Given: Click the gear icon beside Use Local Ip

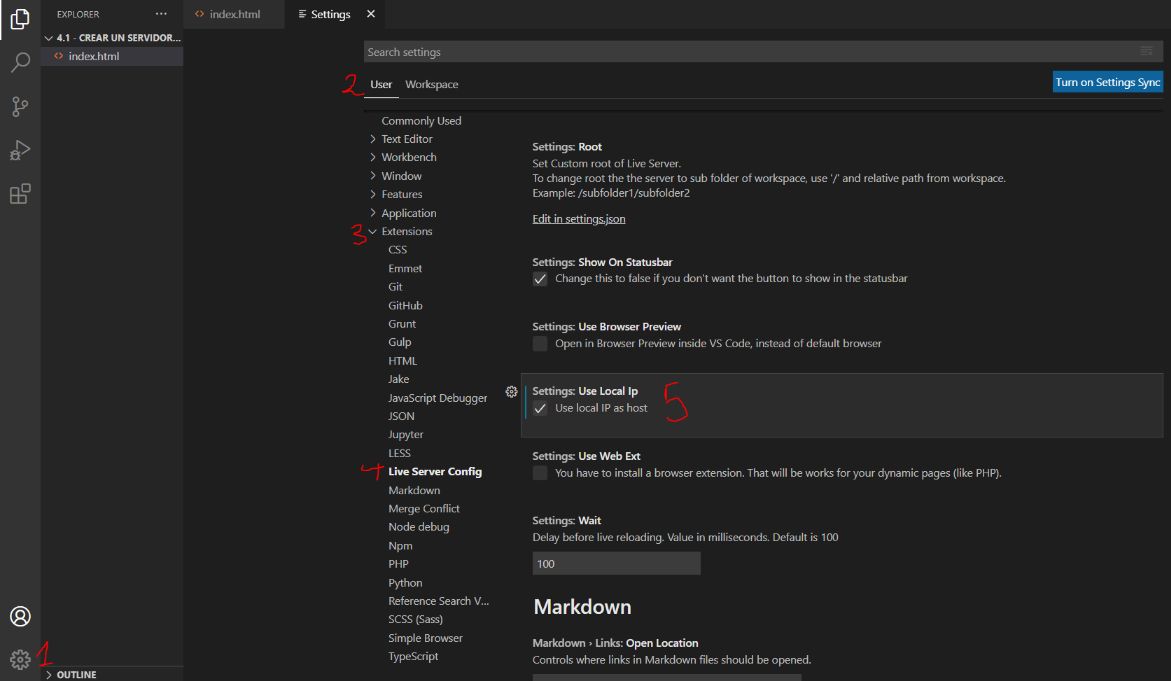Looking at the screenshot, I should 511,392.
